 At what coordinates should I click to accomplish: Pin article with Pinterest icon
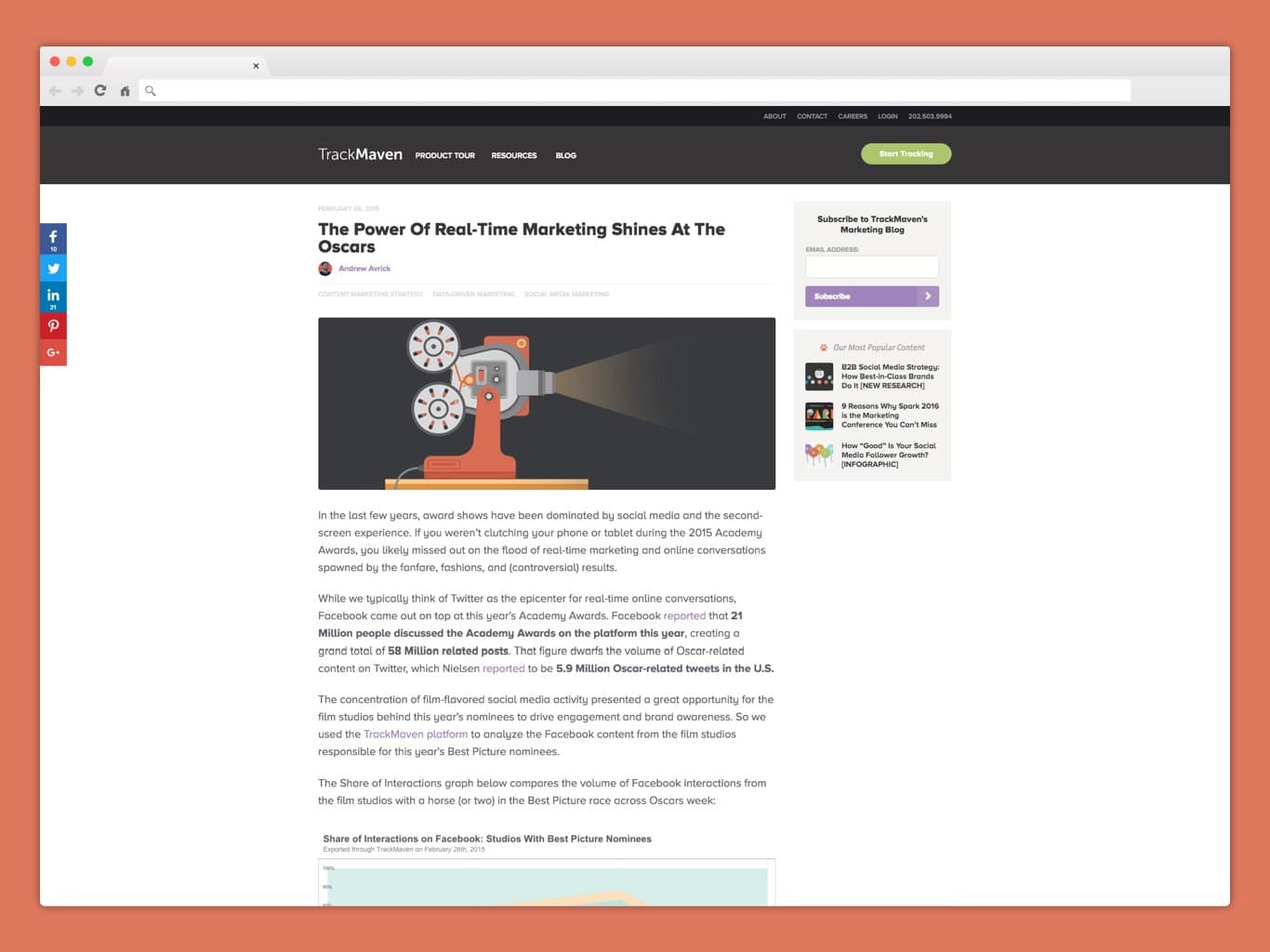click(53, 326)
